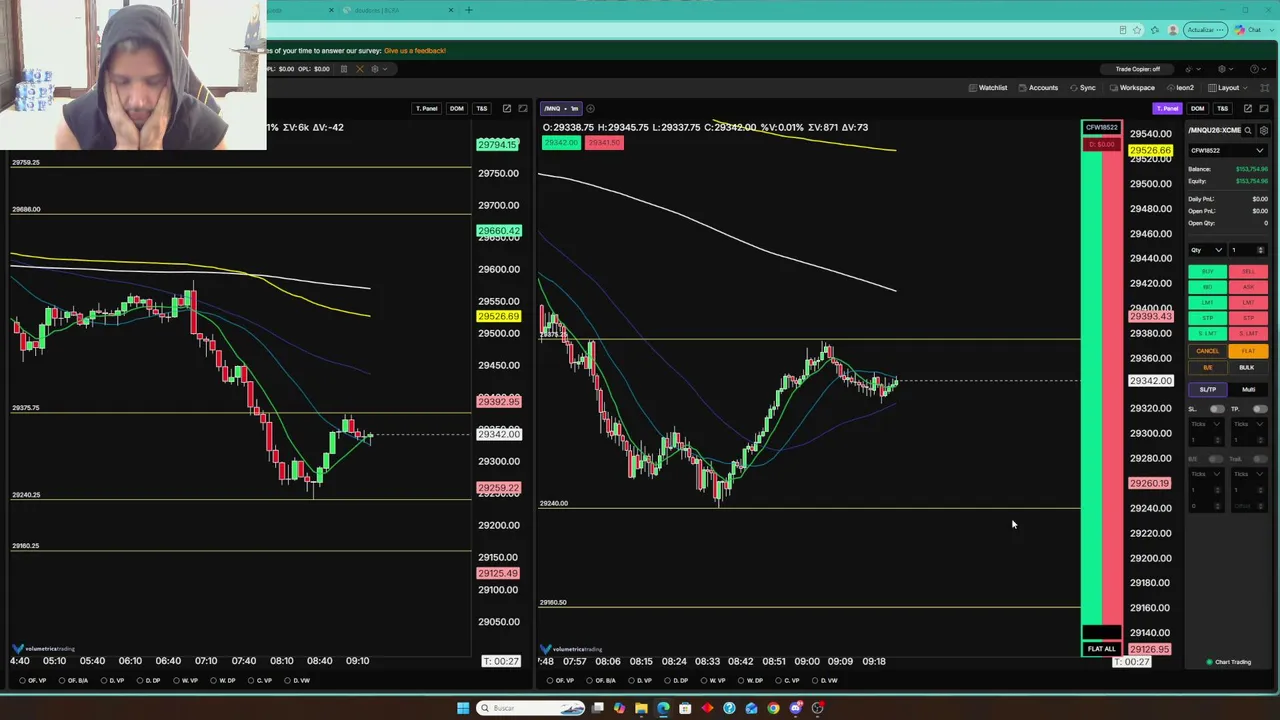The image size is (1280, 720).
Task: Click the yellow 29526.66 price label
Action: [x=1150, y=151]
